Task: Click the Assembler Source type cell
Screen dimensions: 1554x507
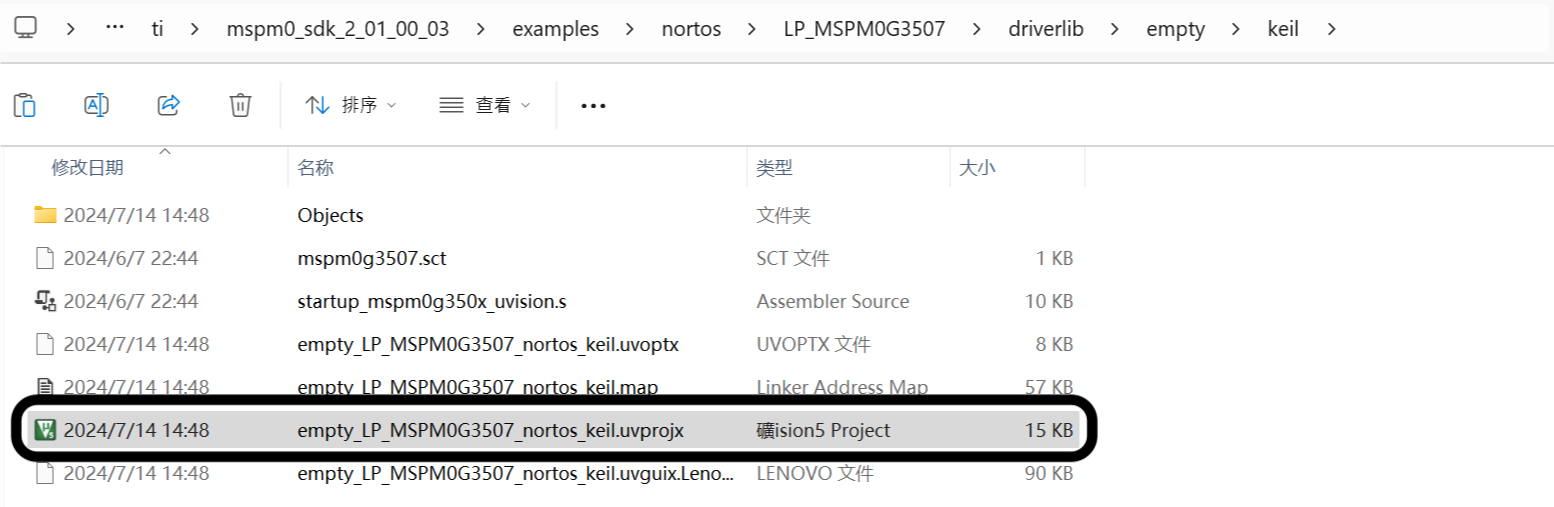Action: point(833,301)
